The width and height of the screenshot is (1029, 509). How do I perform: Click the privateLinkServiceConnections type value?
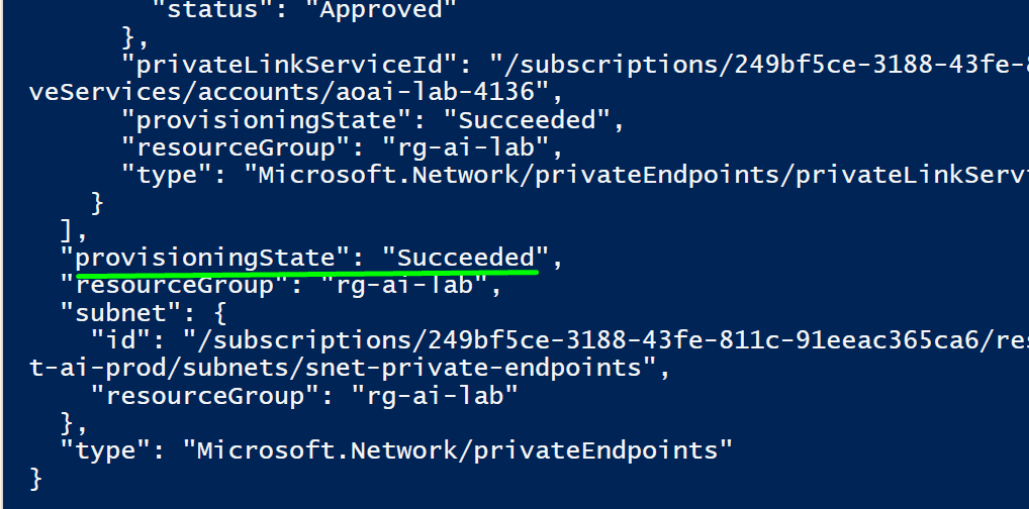637,175
